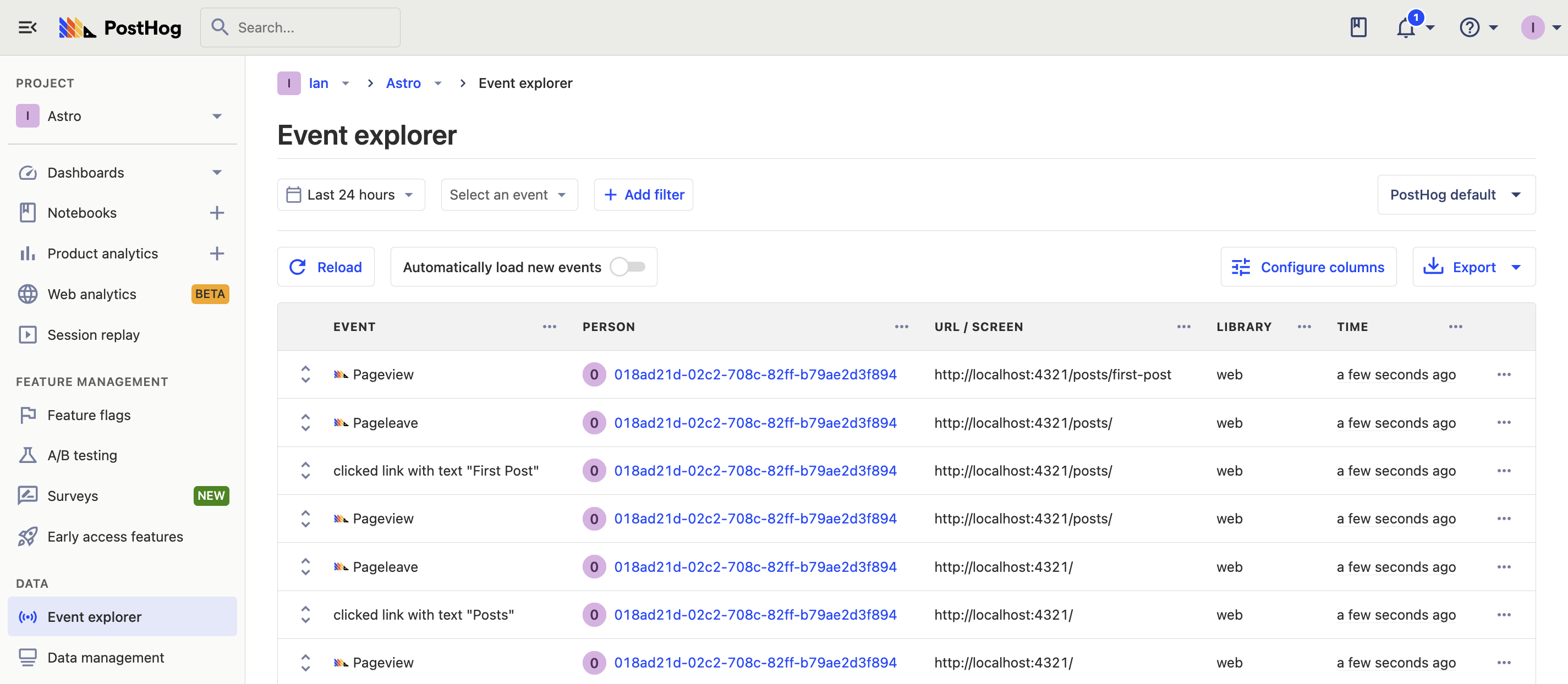Open Feature flags from the sidebar
This screenshot has width=1568, height=684.
[89, 415]
